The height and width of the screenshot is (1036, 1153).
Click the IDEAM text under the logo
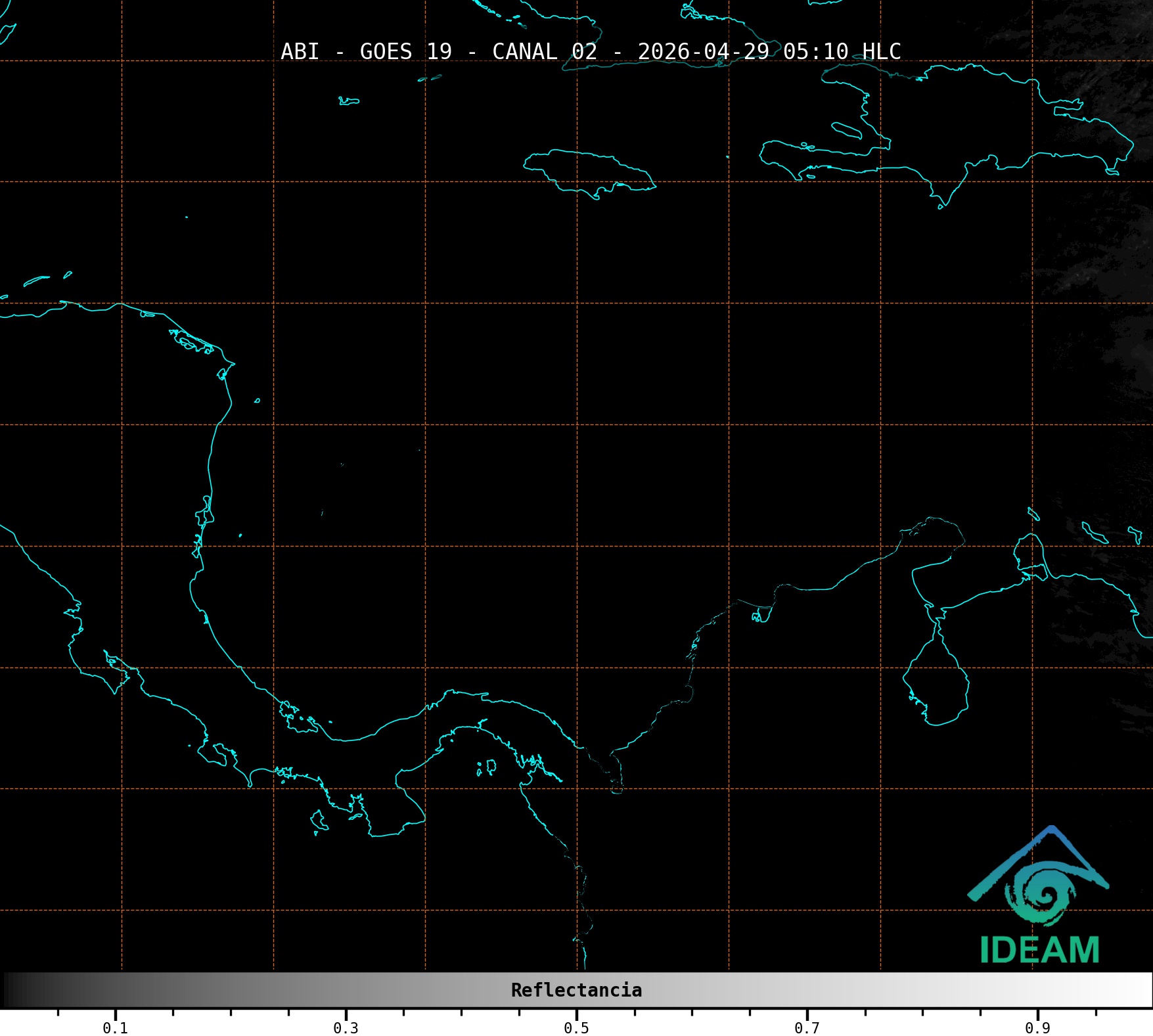click(1039, 951)
